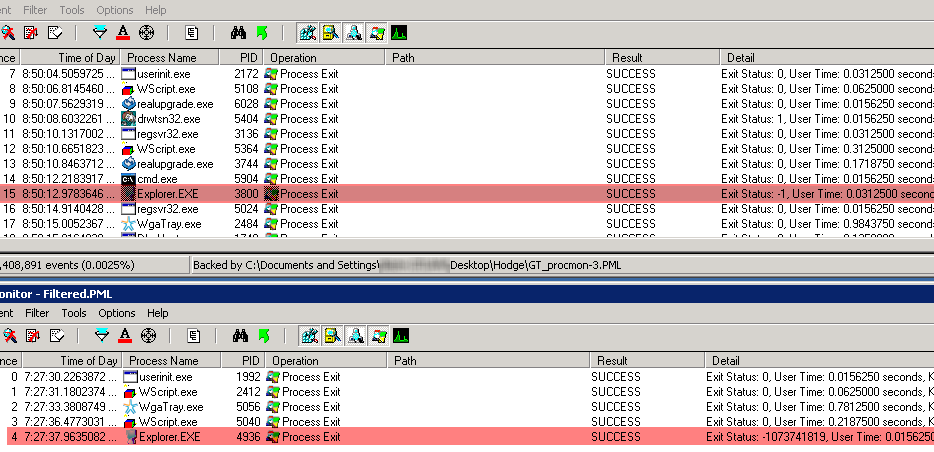Open the Help menu in upper window
934x452 pixels.
[x=156, y=9]
